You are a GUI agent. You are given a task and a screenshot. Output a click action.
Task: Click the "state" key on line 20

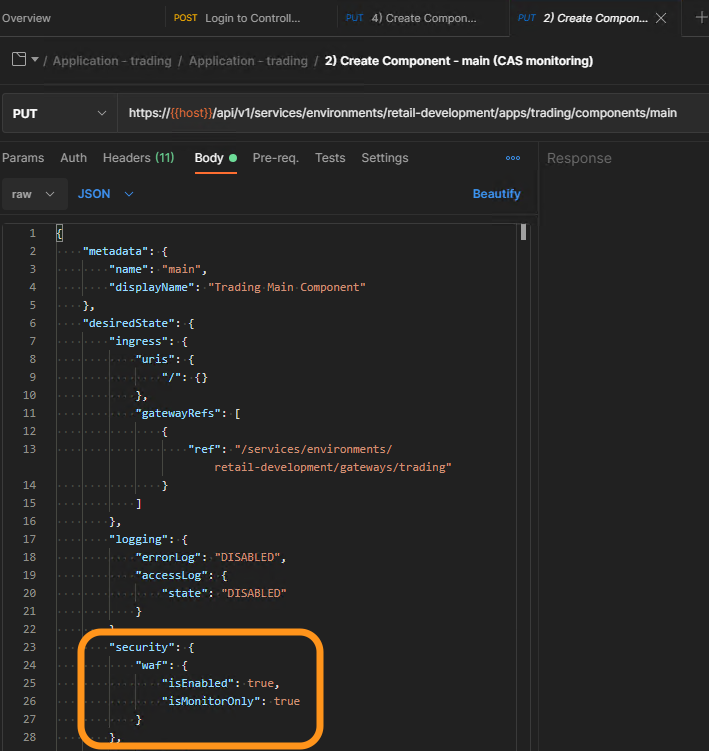[187, 593]
